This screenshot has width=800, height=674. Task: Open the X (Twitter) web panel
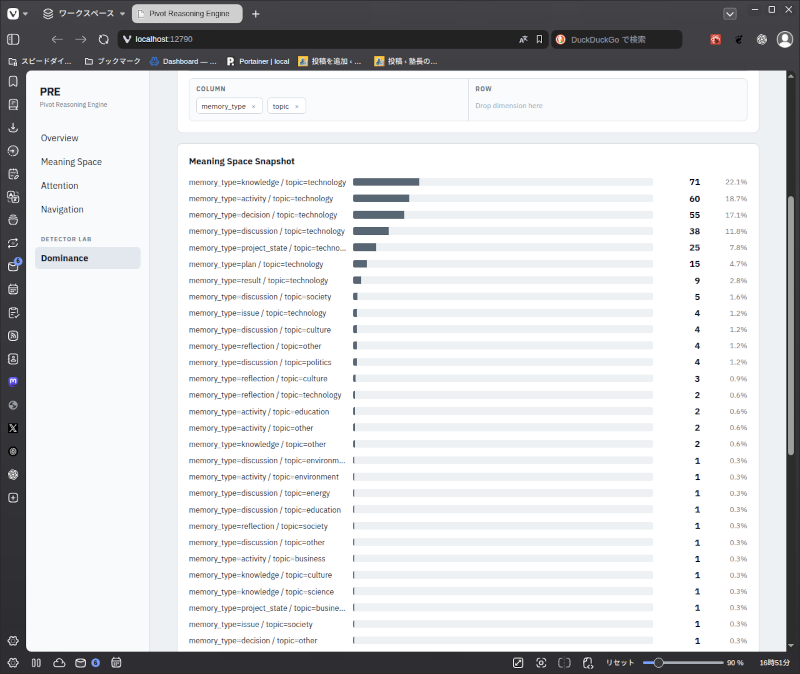pyautogui.click(x=13, y=428)
